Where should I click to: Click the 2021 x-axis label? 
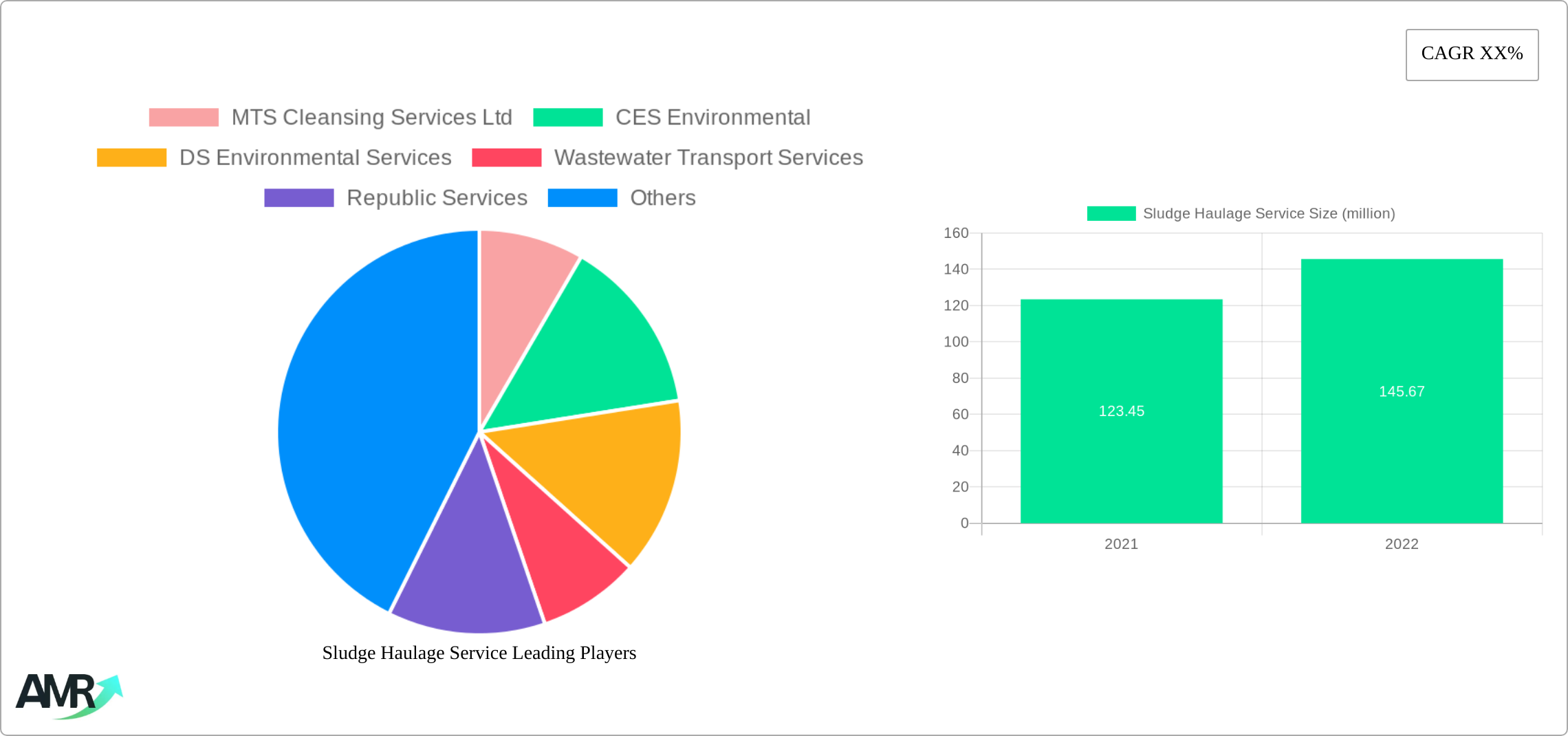coord(1121,545)
